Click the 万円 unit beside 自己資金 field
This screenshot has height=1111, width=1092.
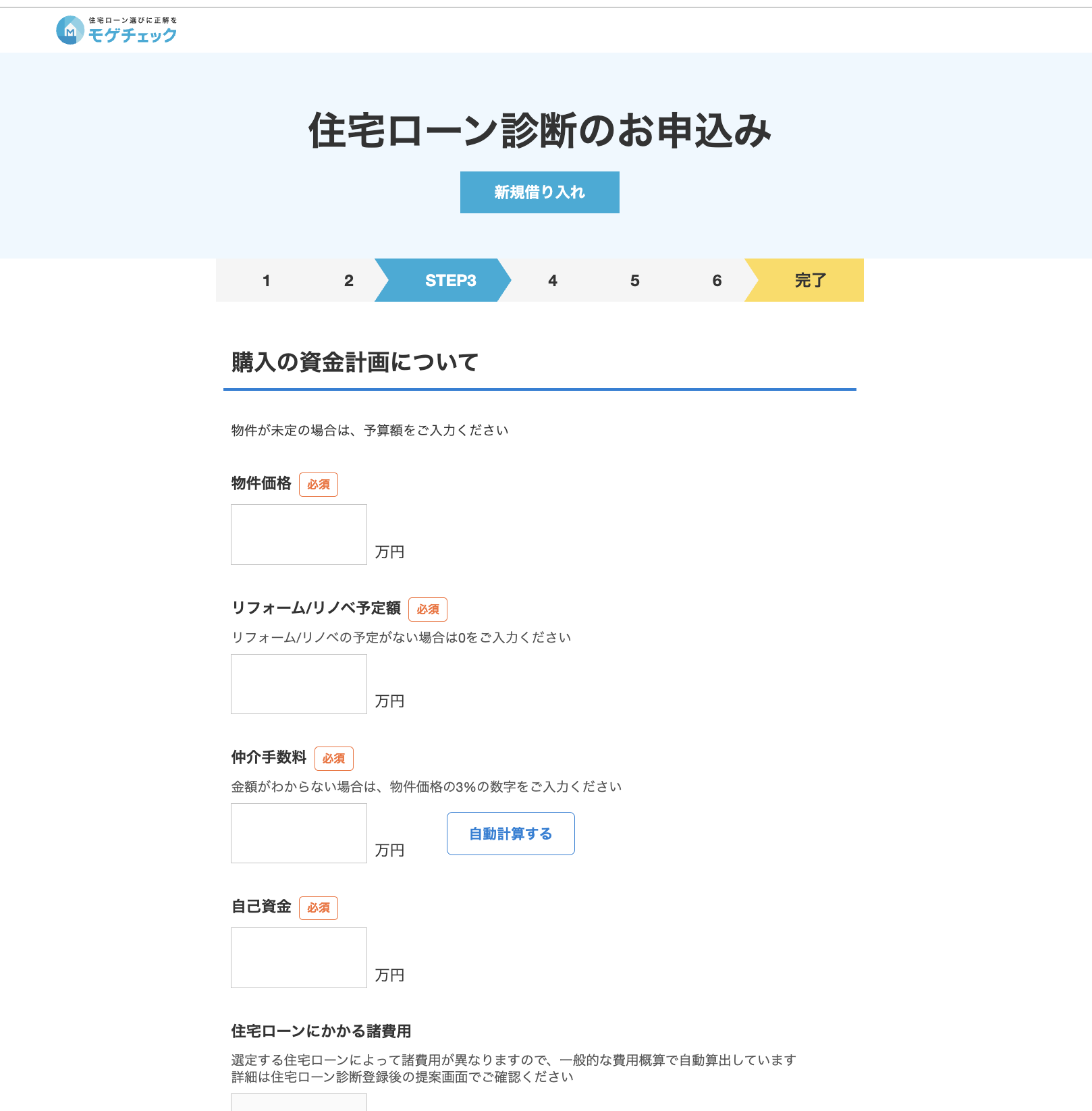pos(389,975)
